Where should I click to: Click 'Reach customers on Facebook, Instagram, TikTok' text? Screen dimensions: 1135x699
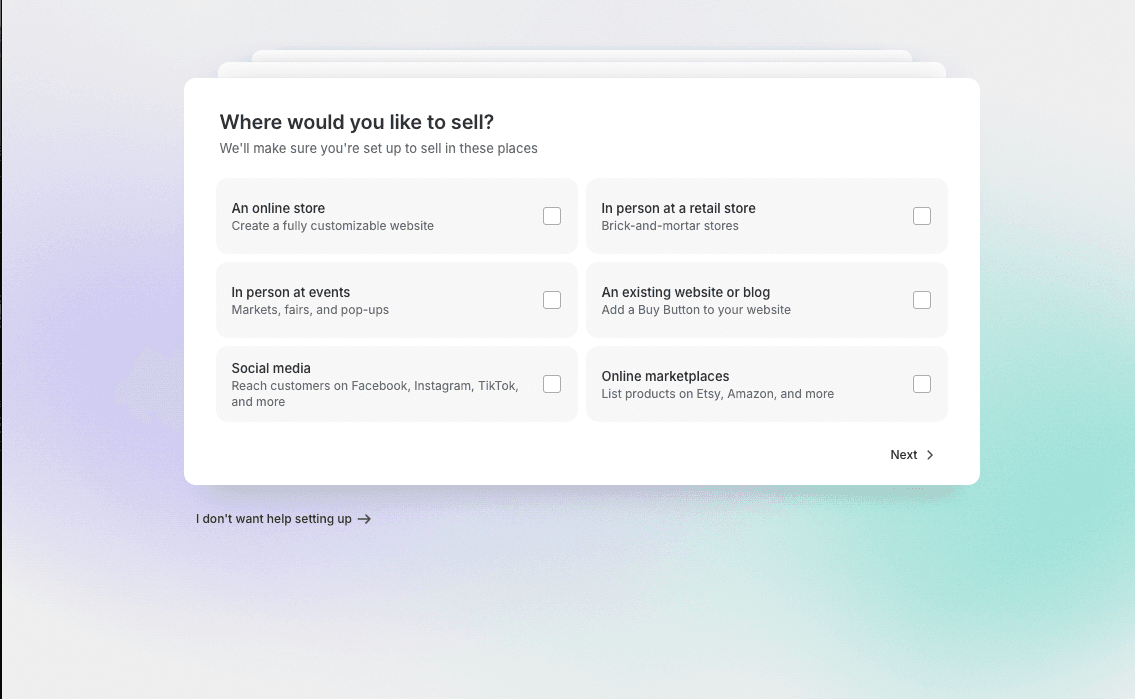(x=375, y=386)
